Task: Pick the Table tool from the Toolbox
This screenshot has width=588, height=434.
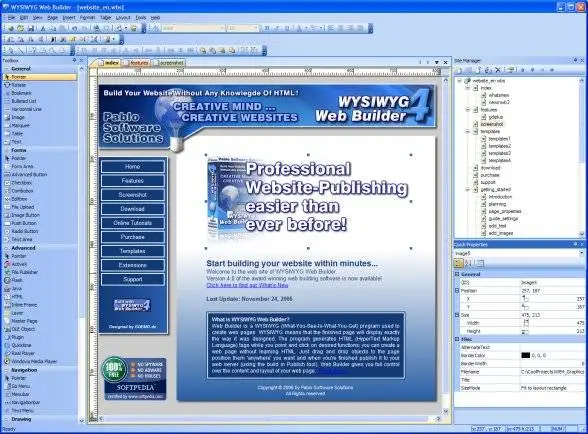Action: (x=17, y=134)
